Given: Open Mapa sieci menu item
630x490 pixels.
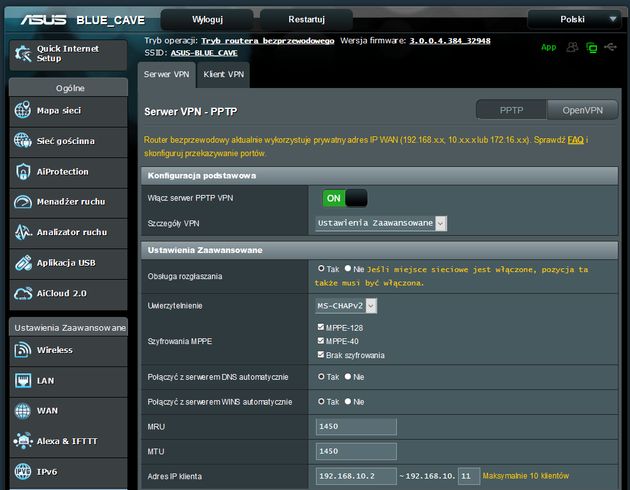Looking at the screenshot, I should 68,110.
